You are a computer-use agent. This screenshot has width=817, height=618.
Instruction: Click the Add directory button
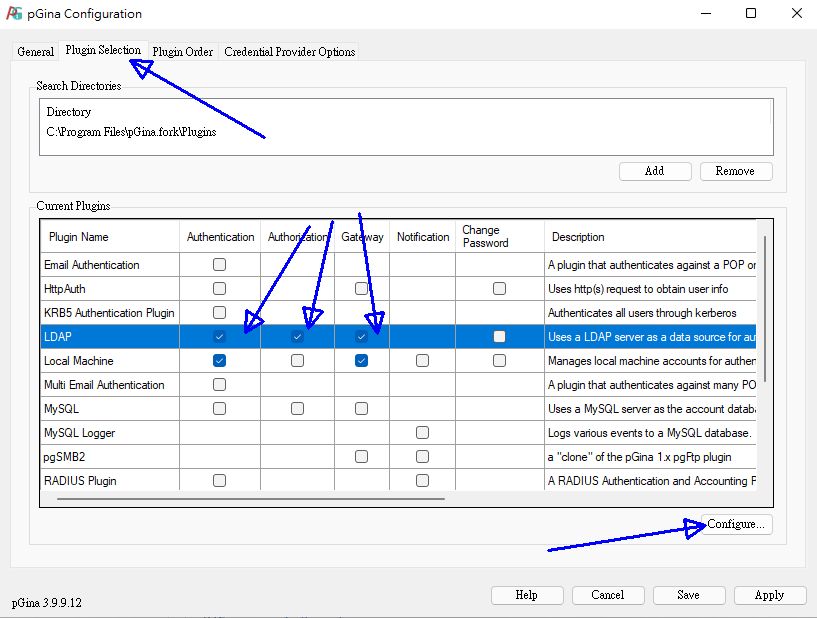tap(655, 171)
